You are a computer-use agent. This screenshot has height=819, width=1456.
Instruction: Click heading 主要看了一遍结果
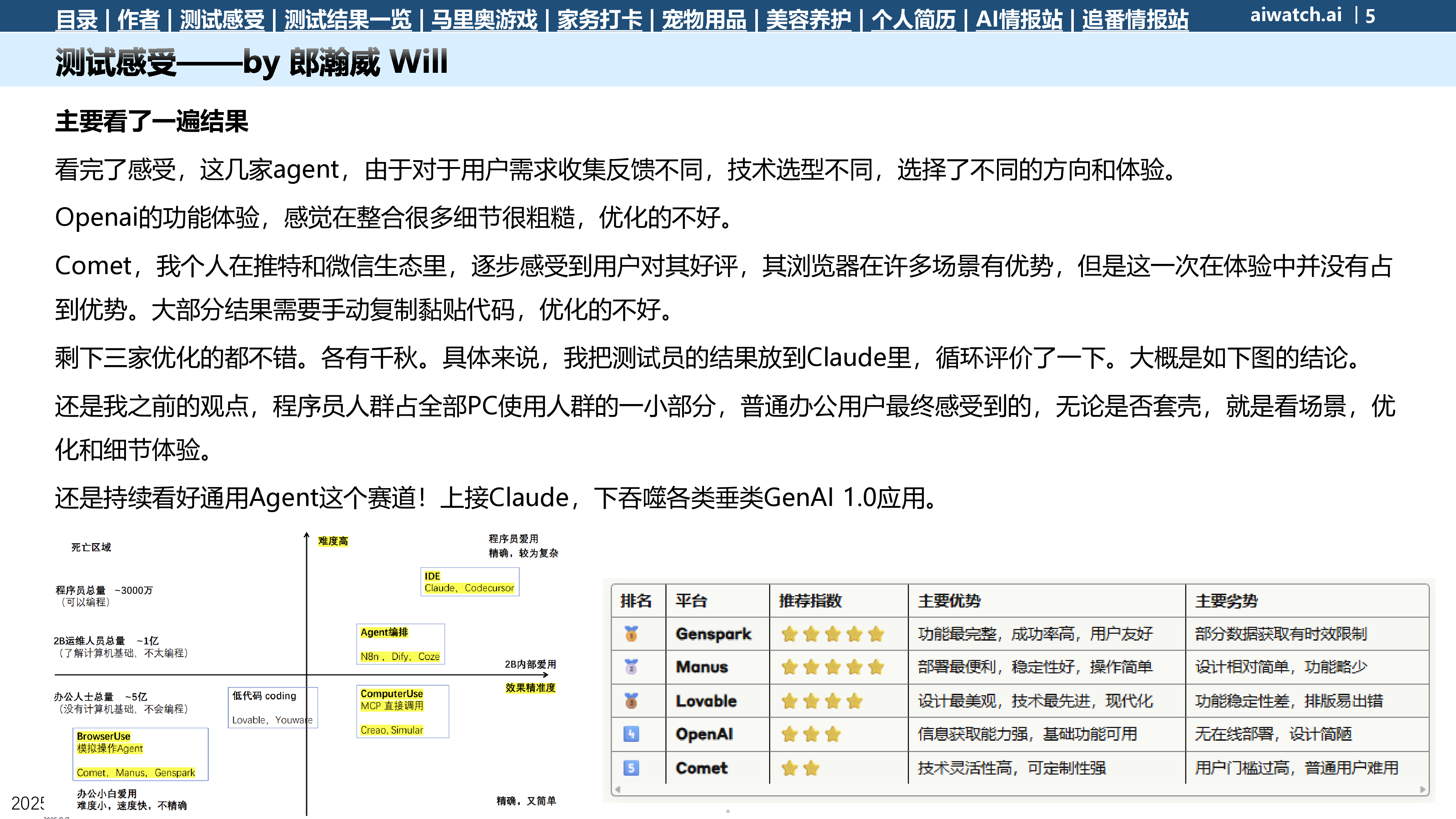pyautogui.click(x=151, y=121)
